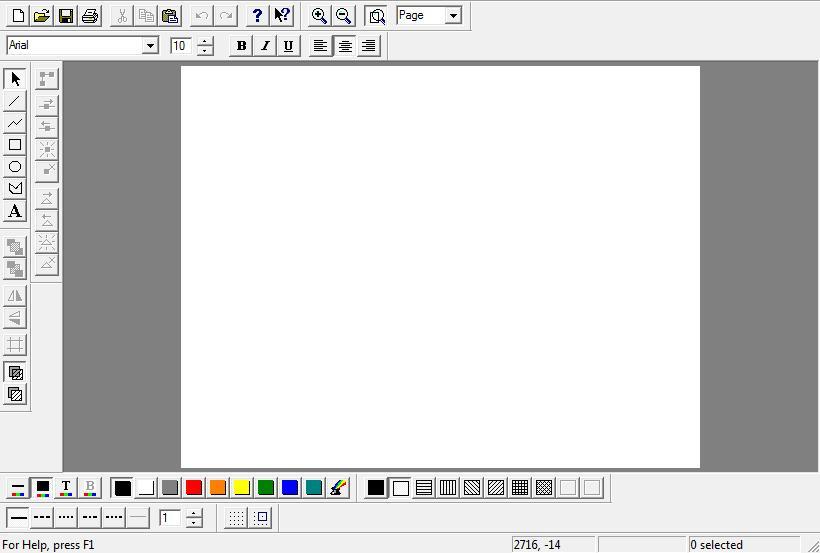The width and height of the screenshot is (820, 553).
Task: Toggle snap to grid icon
Action: 260,518
